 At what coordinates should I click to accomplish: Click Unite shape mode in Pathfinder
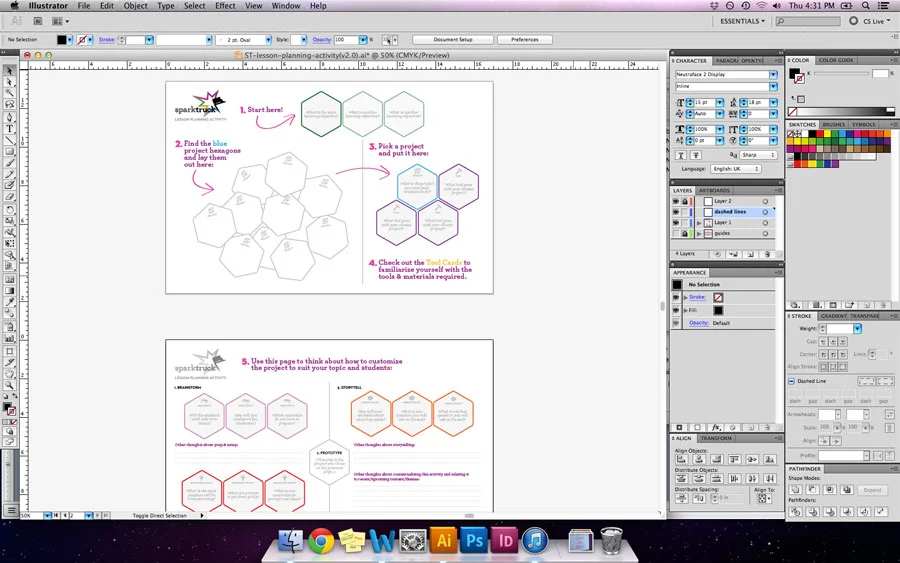pyautogui.click(x=796, y=490)
